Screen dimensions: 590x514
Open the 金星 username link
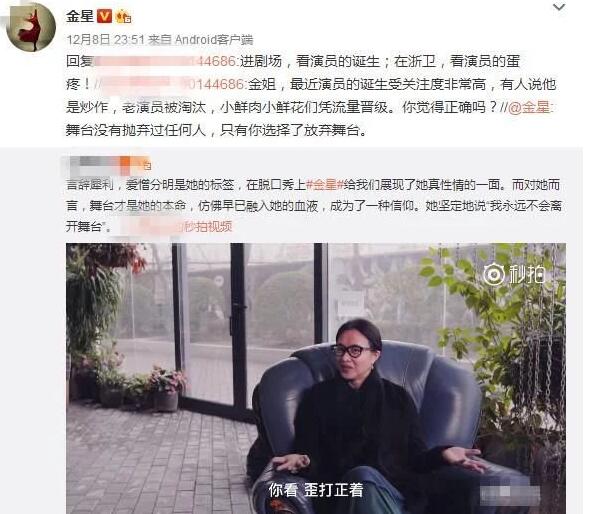coord(80,17)
